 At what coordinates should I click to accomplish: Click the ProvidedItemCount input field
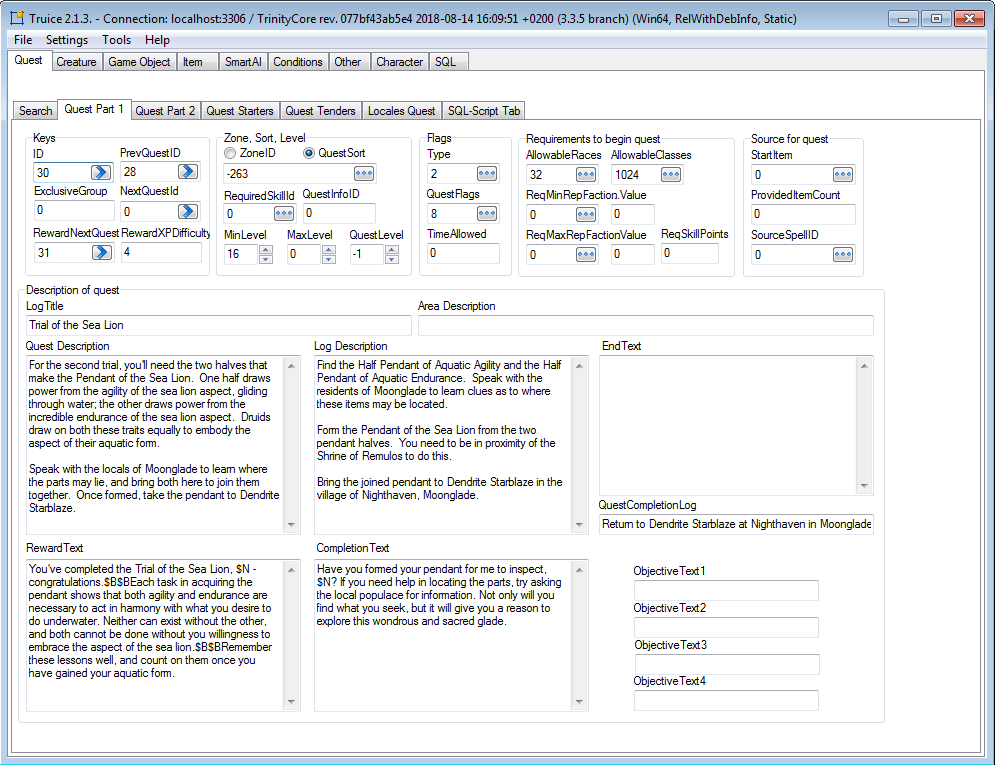point(803,214)
